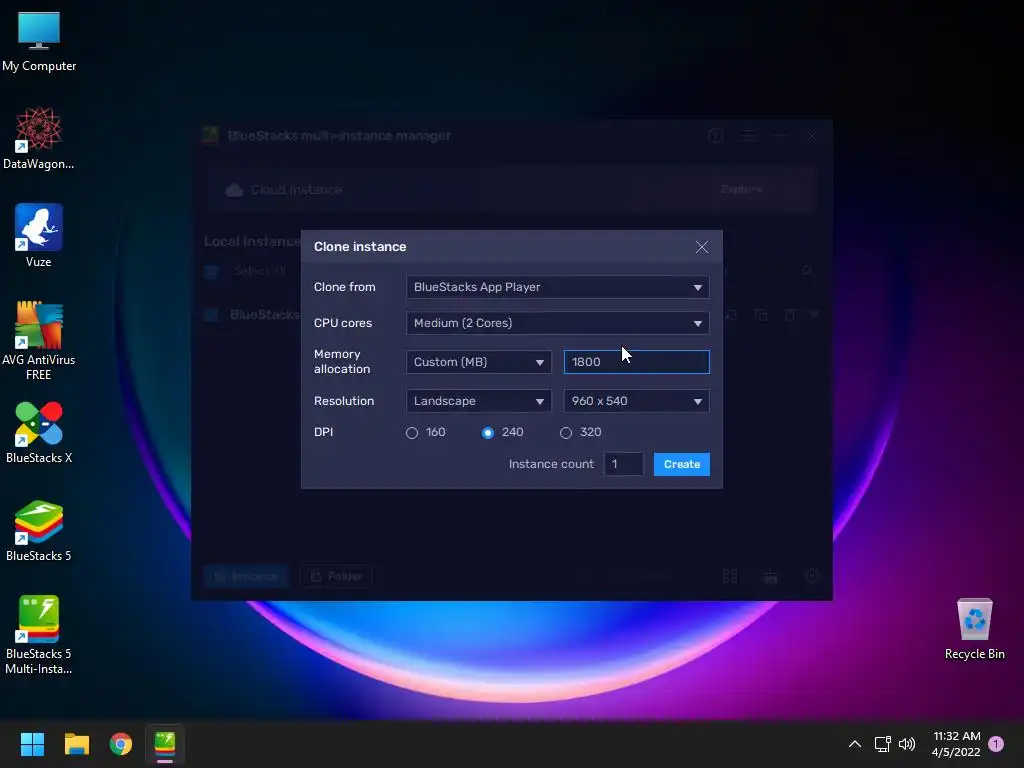Expand the CPU cores dropdown
The width and height of the screenshot is (1024, 768).
click(558, 323)
